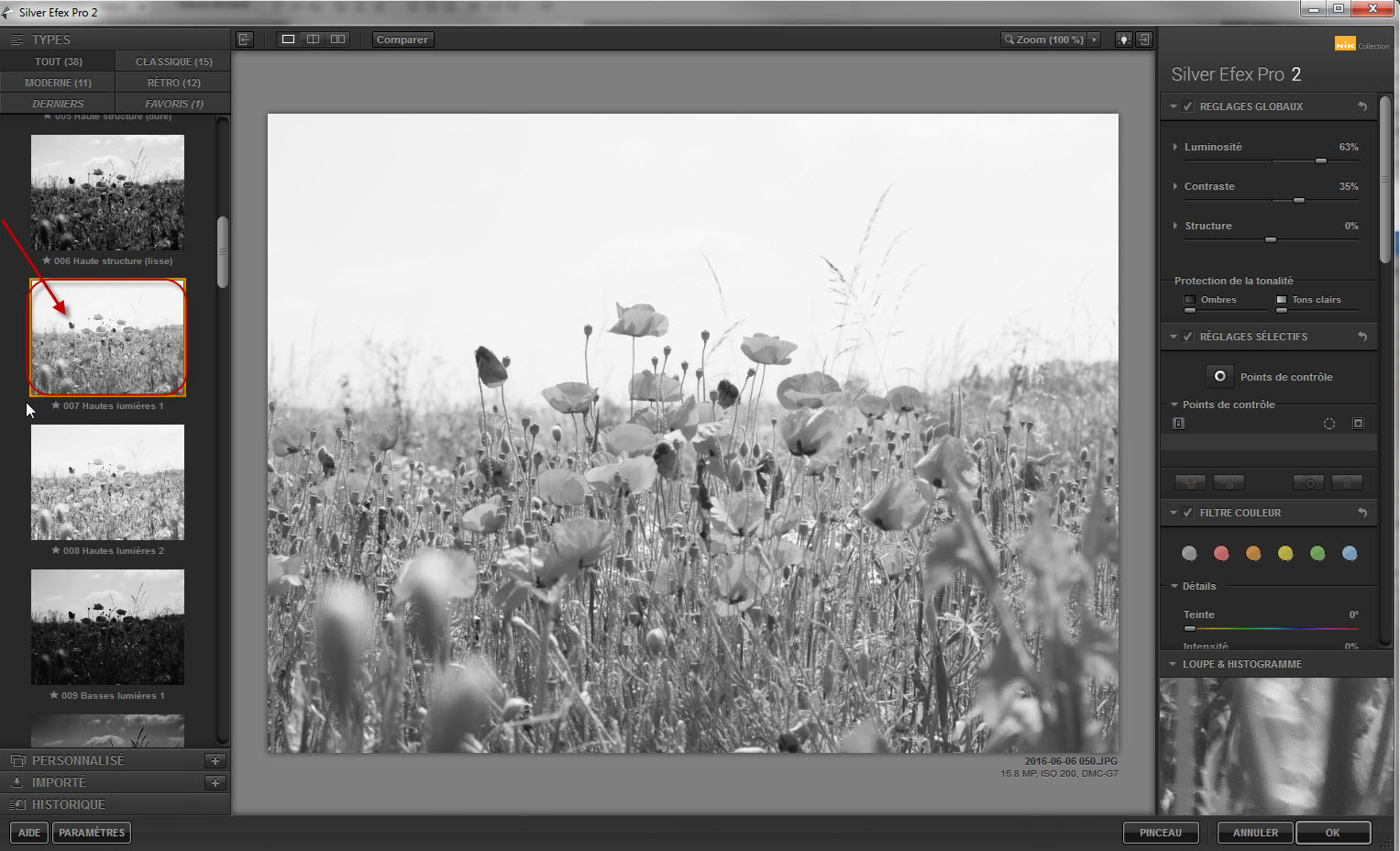Viewport: 1400px width, 851px height.
Task: Select the neutral gray color filter
Action: pos(1189,553)
